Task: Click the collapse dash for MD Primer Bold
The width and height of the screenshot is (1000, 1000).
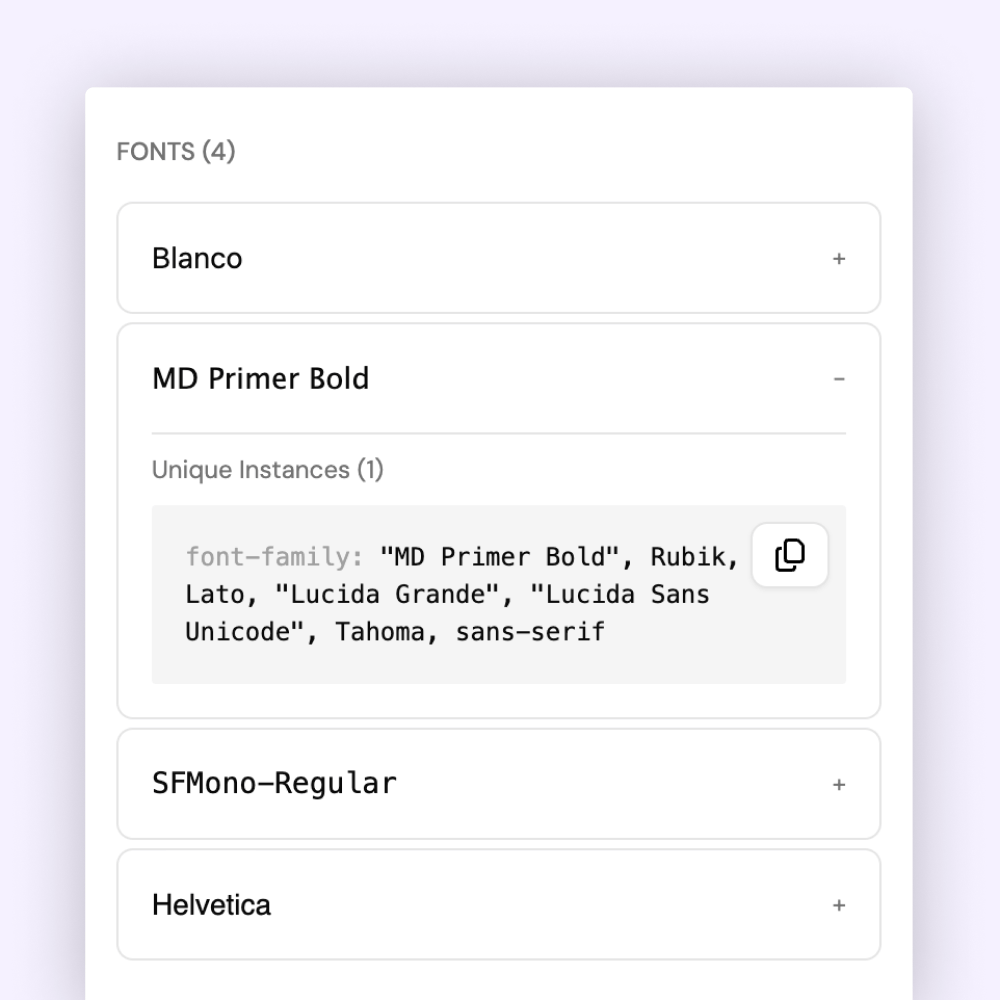Action: click(839, 379)
